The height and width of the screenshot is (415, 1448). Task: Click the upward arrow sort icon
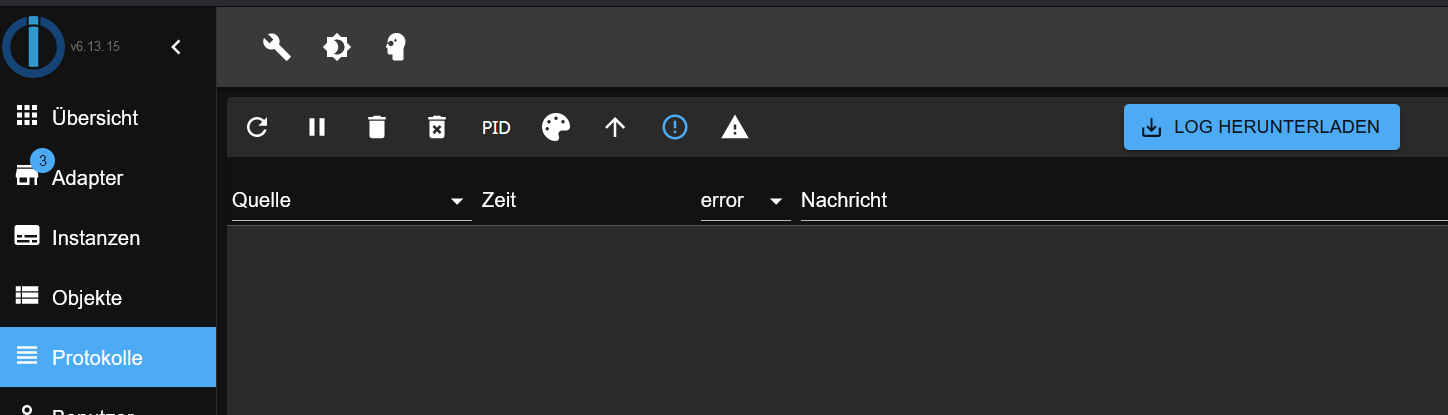pyautogui.click(x=615, y=127)
